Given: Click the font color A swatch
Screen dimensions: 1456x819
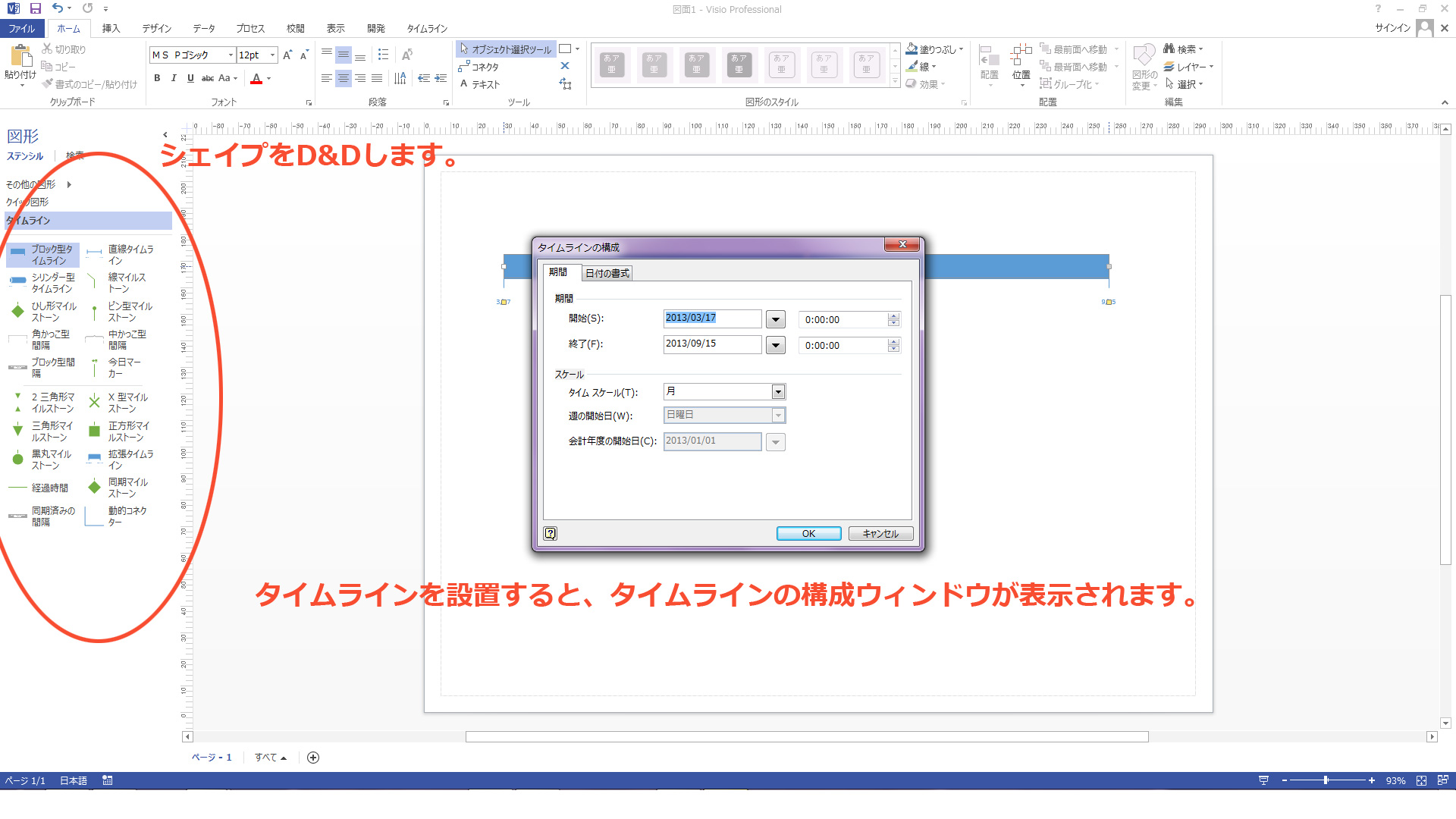Looking at the screenshot, I should pos(256,78).
